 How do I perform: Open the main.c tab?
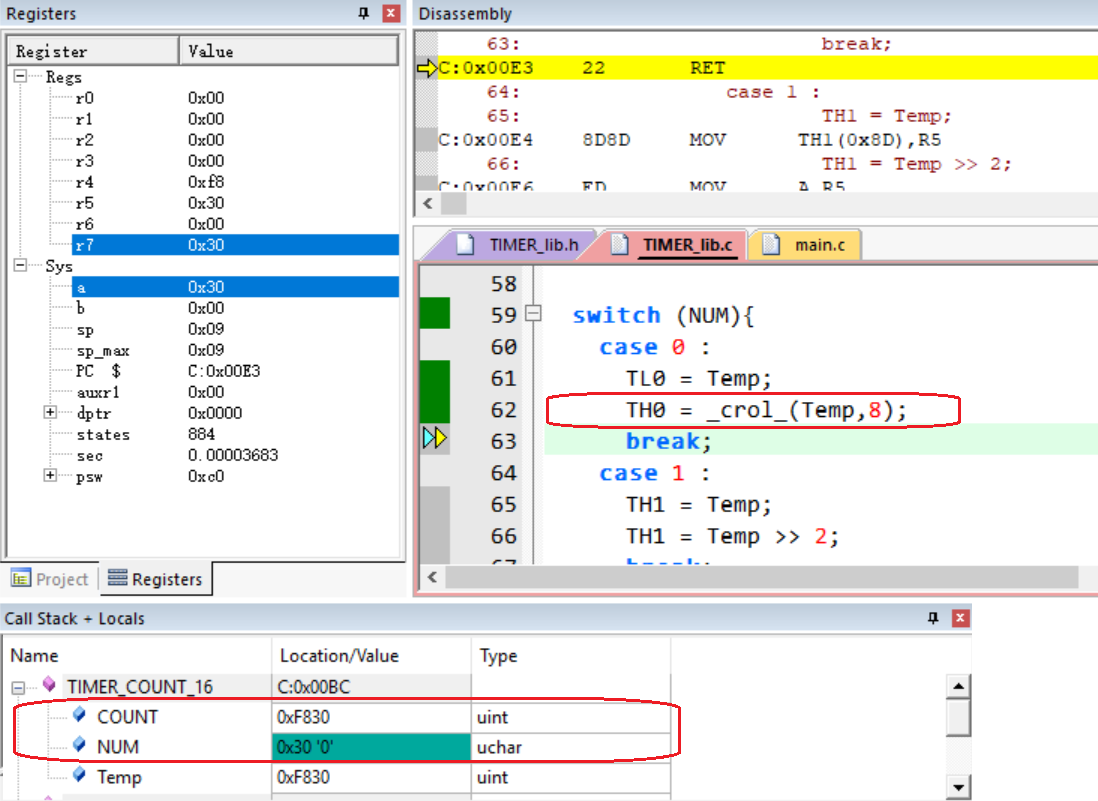(x=804, y=245)
